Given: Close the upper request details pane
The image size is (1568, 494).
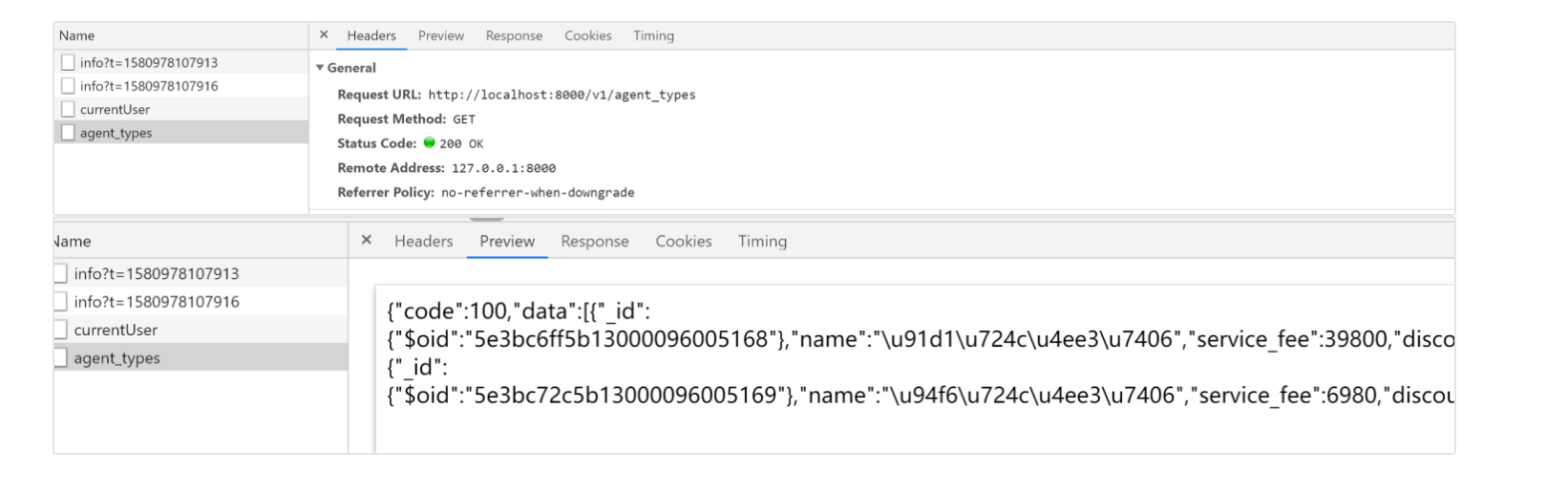Looking at the screenshot, I should point(324,34).
